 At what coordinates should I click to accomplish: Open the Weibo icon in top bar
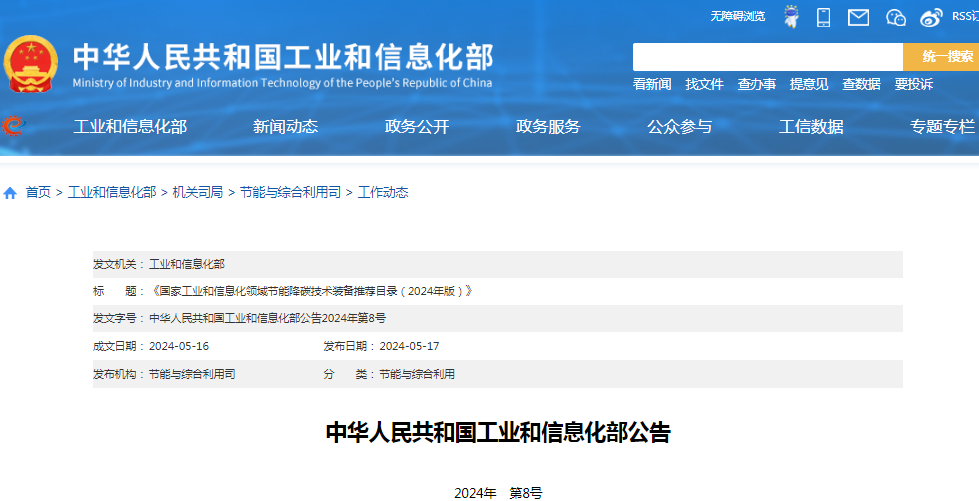[931, 17]
